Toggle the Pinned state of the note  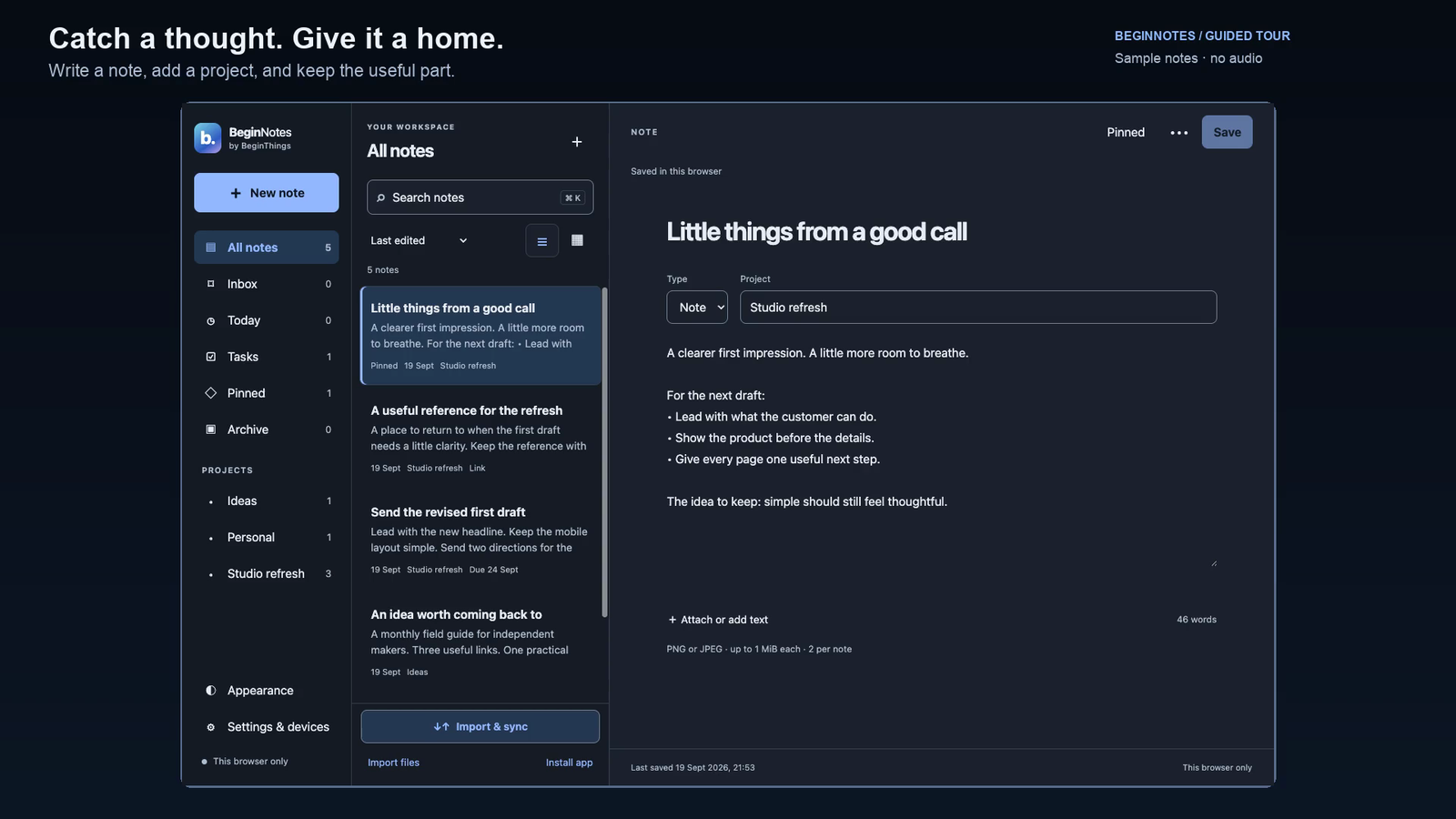click(x=1126, y=133)
